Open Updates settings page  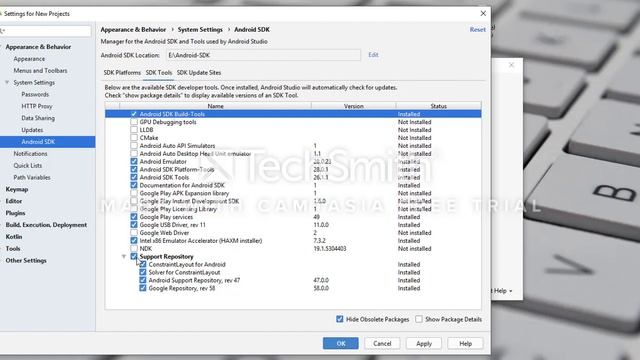point(32,130)
